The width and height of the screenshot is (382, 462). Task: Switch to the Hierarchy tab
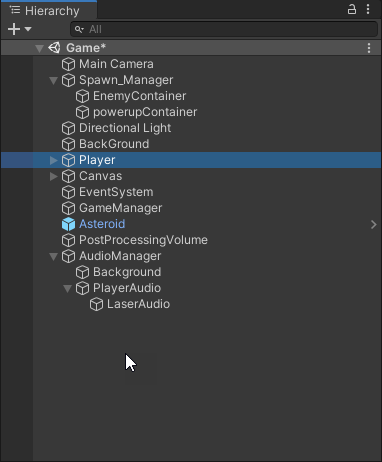tap(49, 11)
